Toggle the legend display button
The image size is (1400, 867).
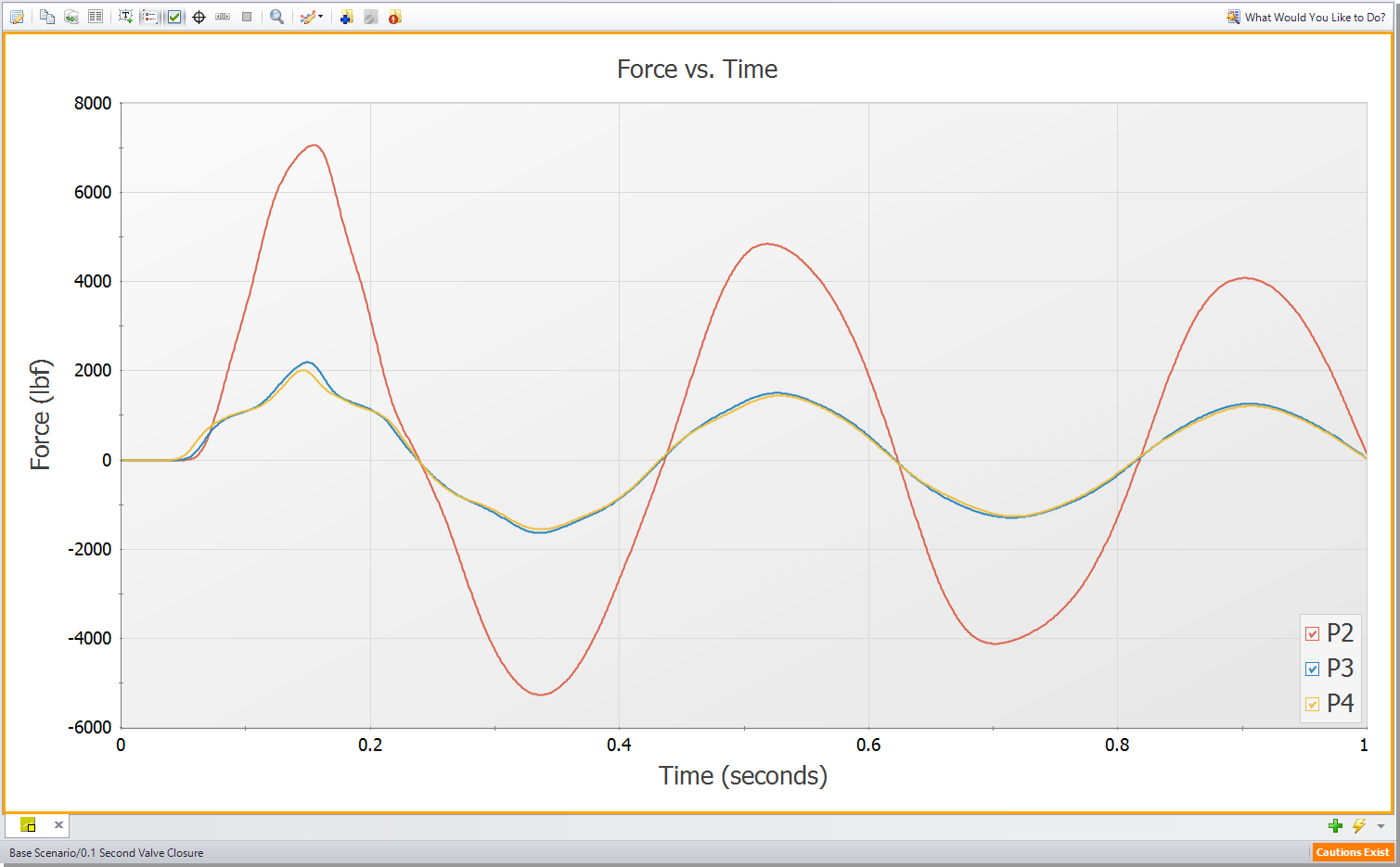[149, 16]
